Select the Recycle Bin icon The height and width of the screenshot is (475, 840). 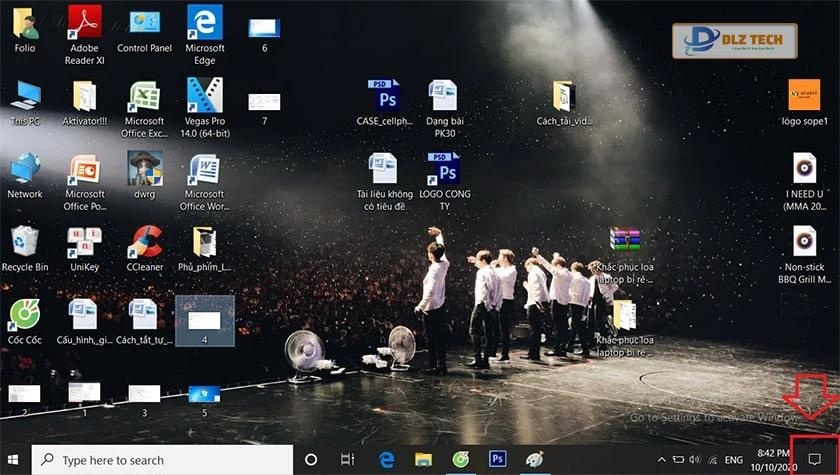coord(25,243)
